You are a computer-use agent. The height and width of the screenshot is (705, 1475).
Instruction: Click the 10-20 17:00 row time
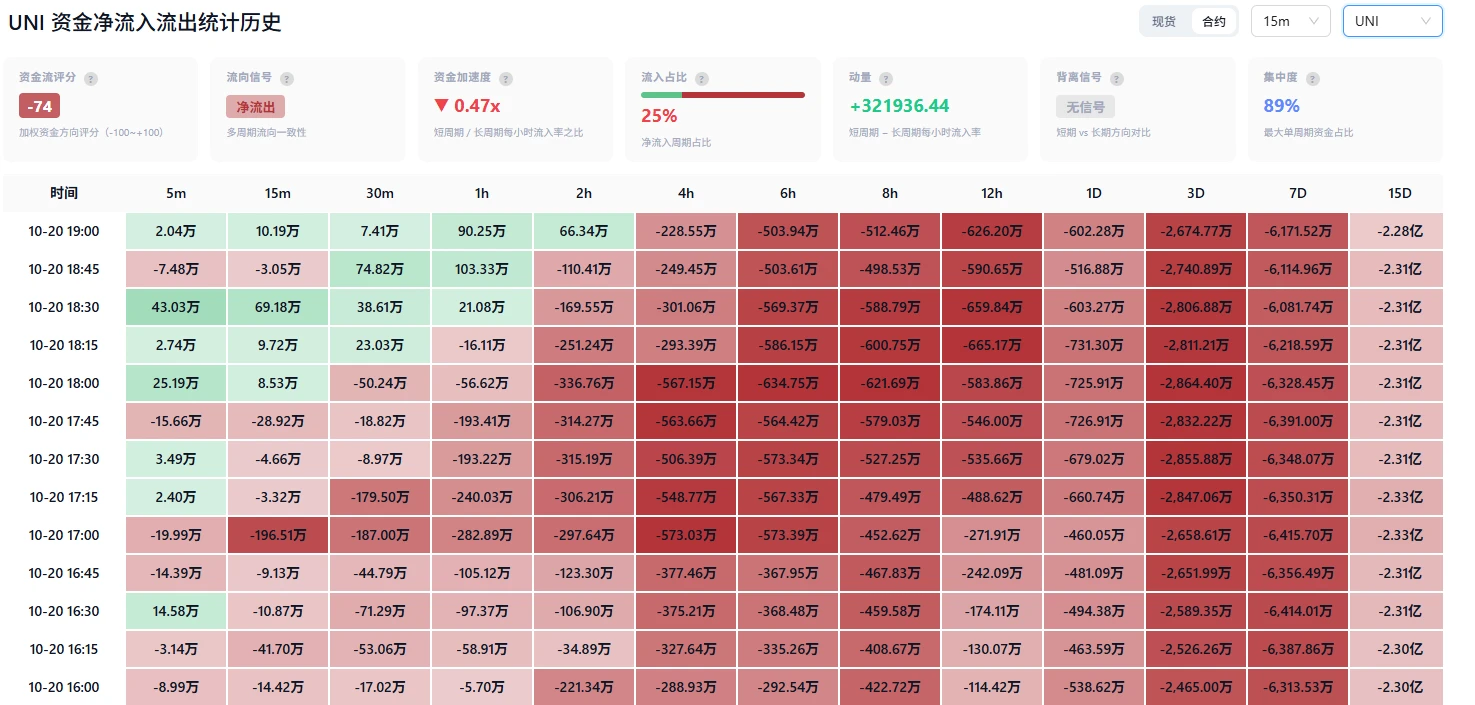pyautogui.click(x=64, y=535)
